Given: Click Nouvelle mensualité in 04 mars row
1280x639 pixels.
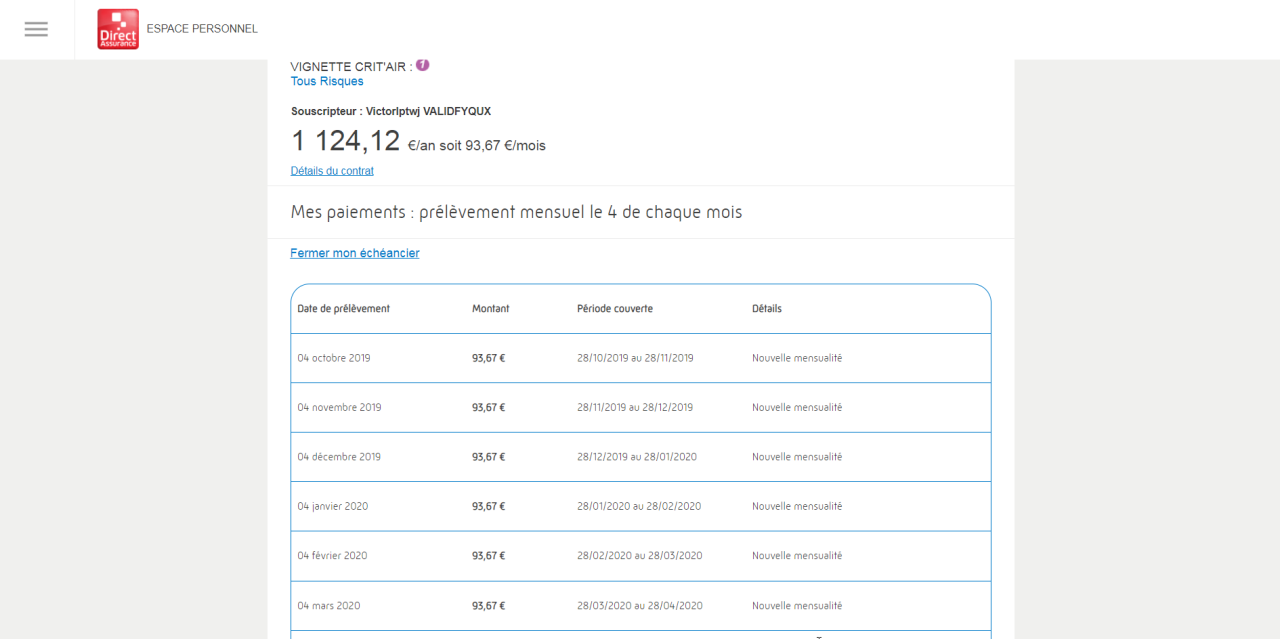Looking at the screenshot, I should coord(797,606).
